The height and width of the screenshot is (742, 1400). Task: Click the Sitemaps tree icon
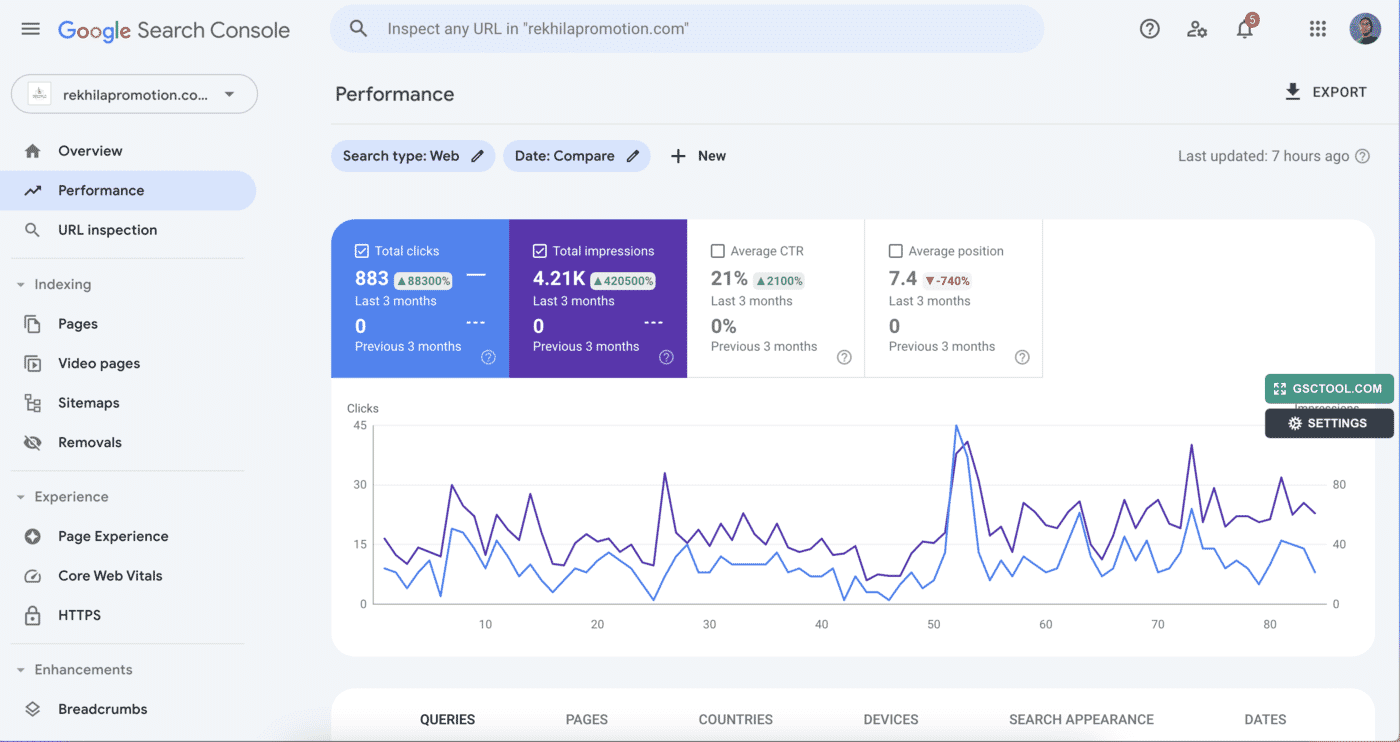tap(33, 403)
